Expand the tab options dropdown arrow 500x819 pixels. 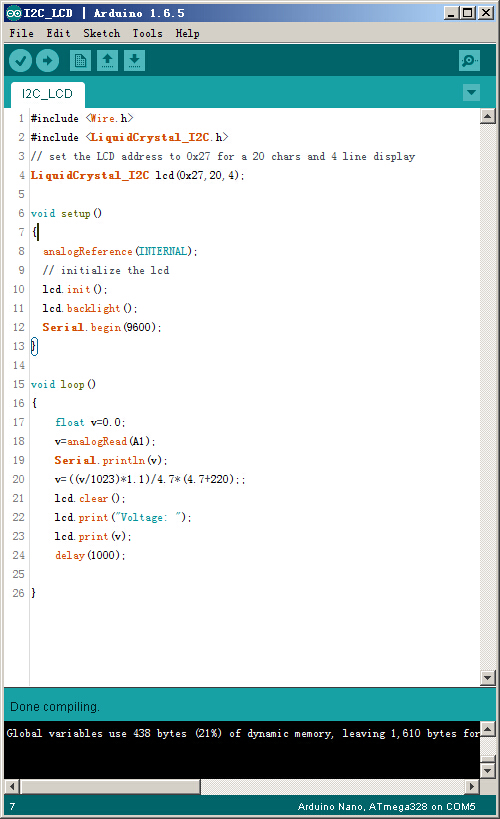click(471, 93)
